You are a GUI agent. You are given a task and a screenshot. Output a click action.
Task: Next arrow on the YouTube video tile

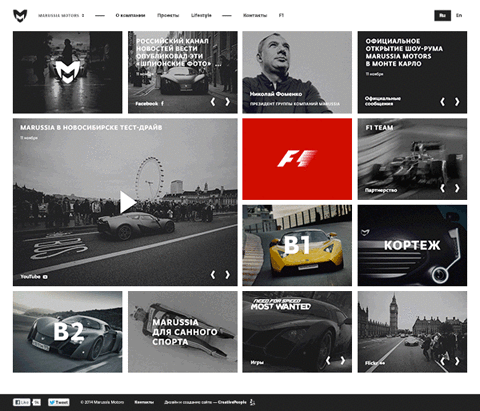(x=227, y=275)
